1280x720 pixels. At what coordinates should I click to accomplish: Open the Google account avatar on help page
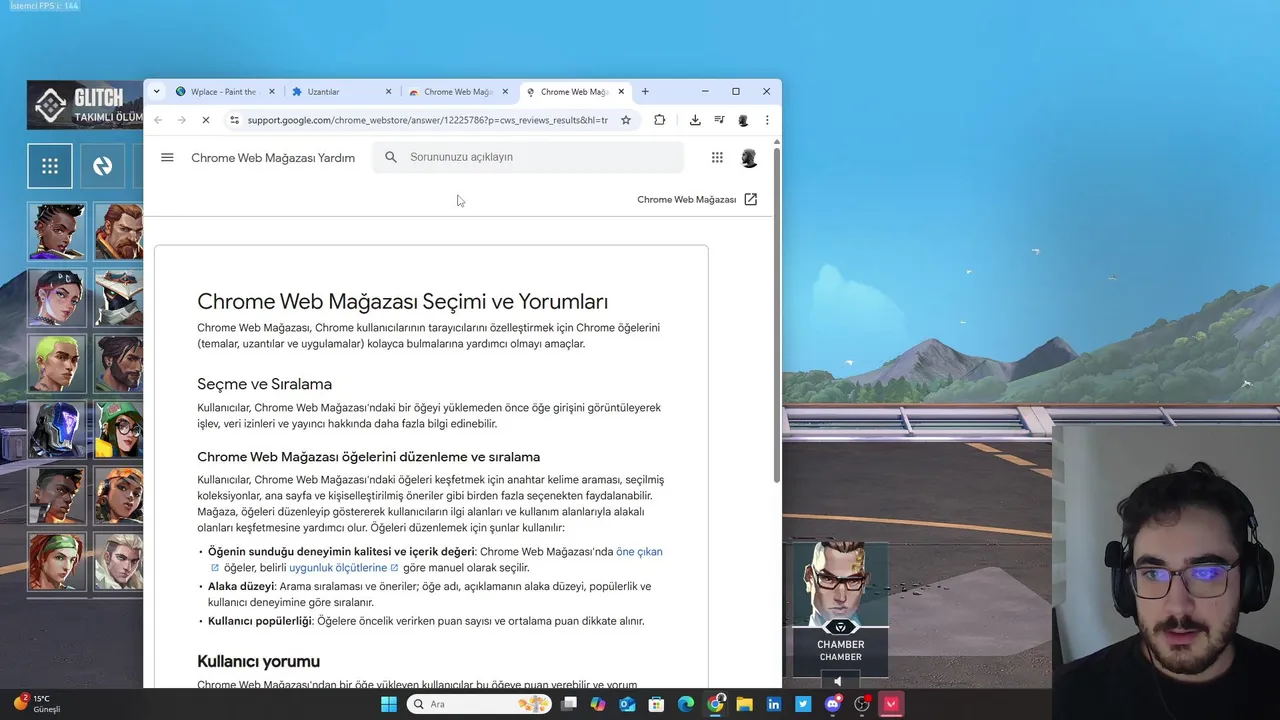tap(749, 158)
